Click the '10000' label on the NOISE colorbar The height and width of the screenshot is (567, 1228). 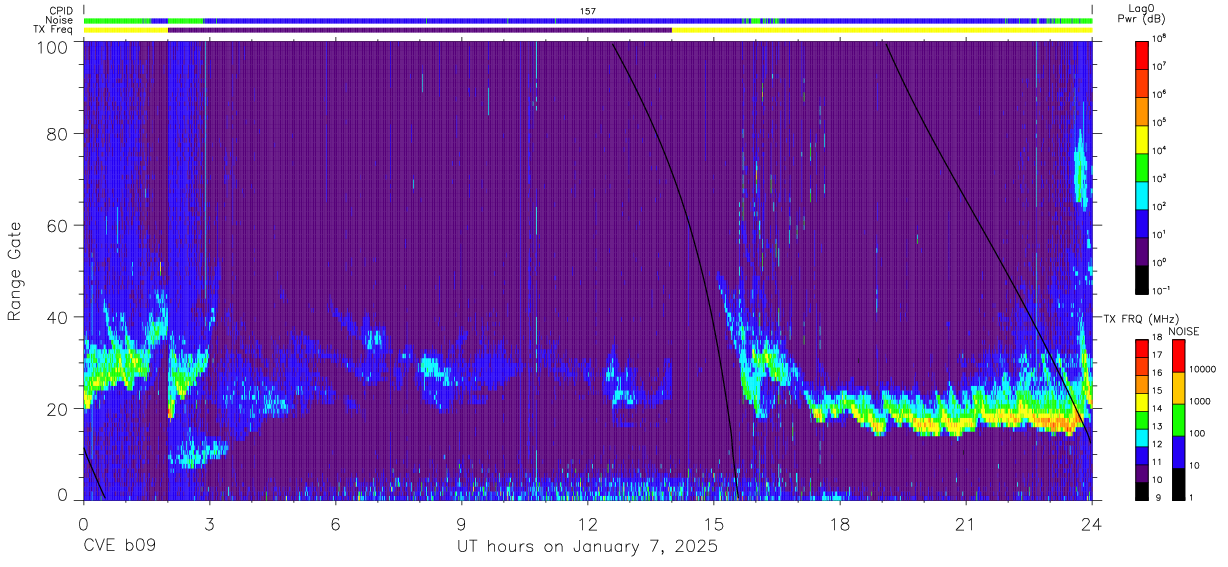pyautogui.click(x=1202, y=370)
